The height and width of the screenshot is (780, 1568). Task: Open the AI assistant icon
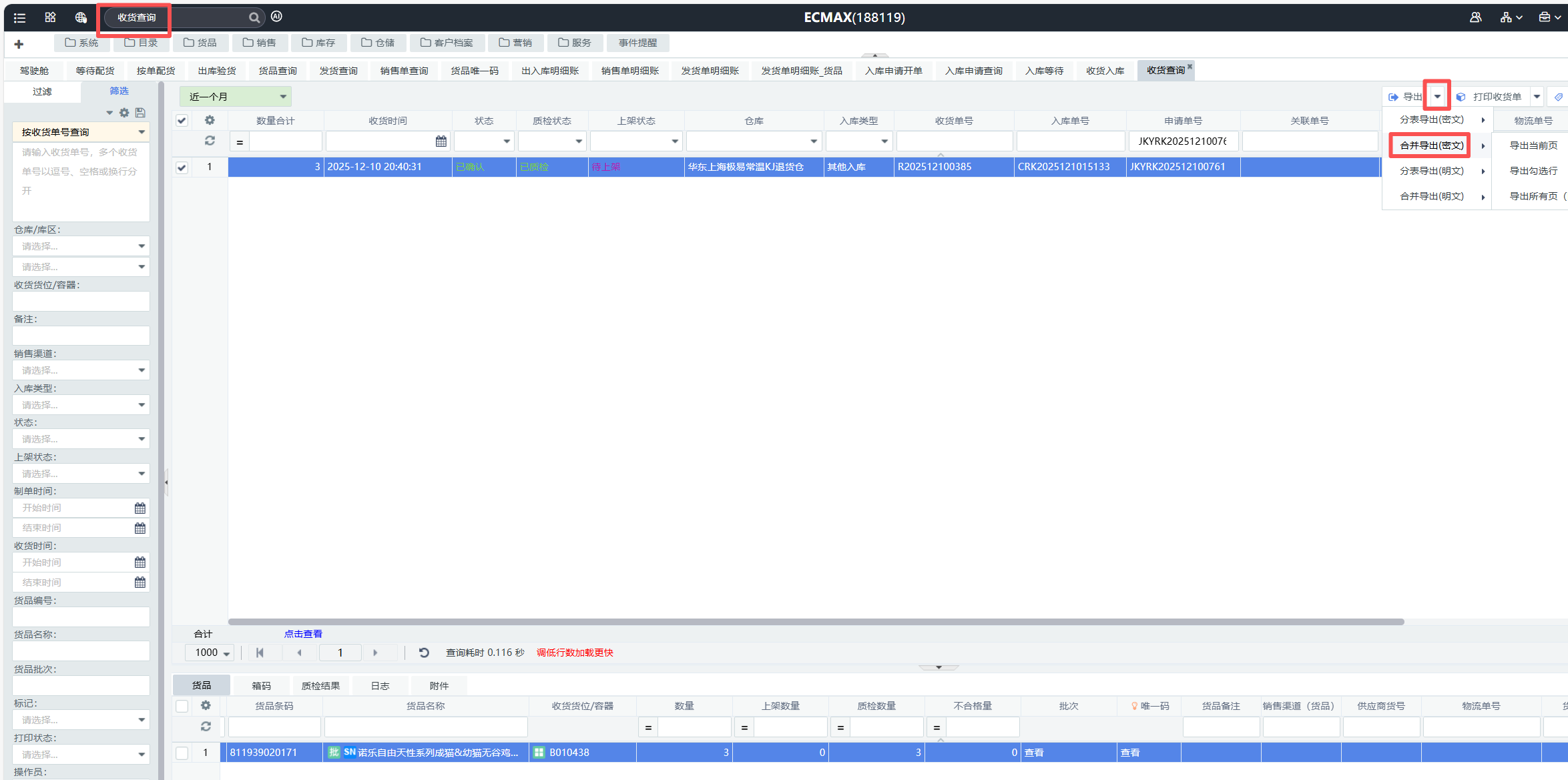click(276, 17)
